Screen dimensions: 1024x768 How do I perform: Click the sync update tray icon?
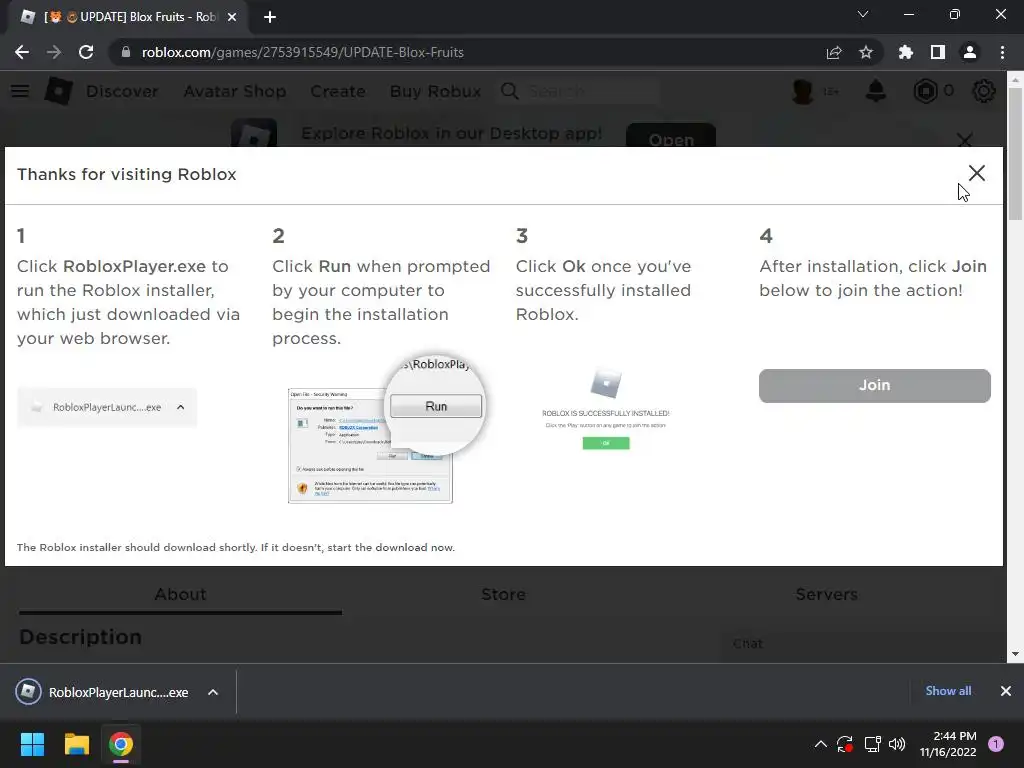[845, 744]
